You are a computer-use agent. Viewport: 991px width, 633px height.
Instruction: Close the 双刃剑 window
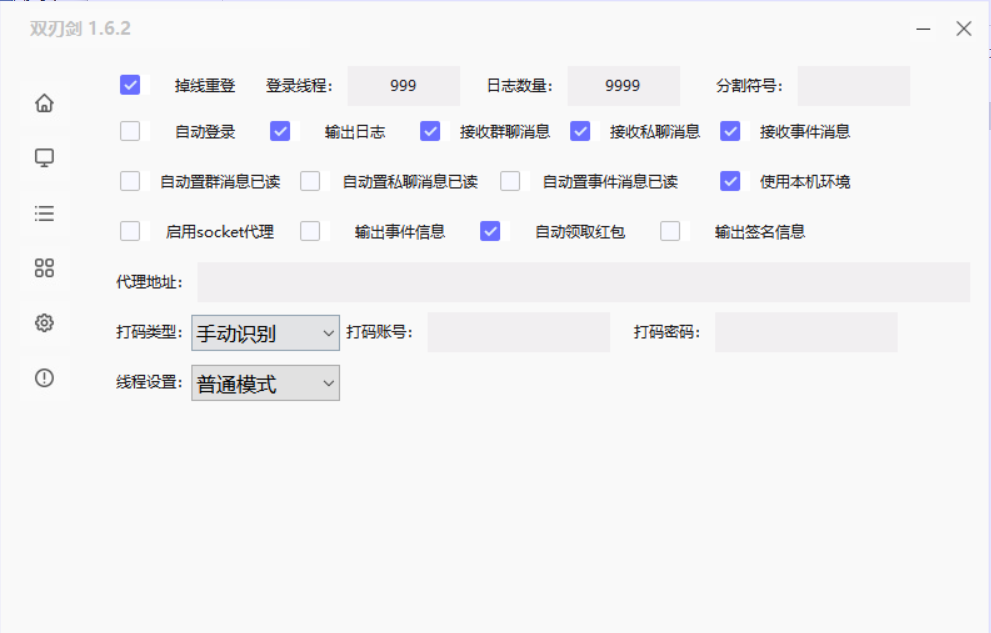click(964, 29)
